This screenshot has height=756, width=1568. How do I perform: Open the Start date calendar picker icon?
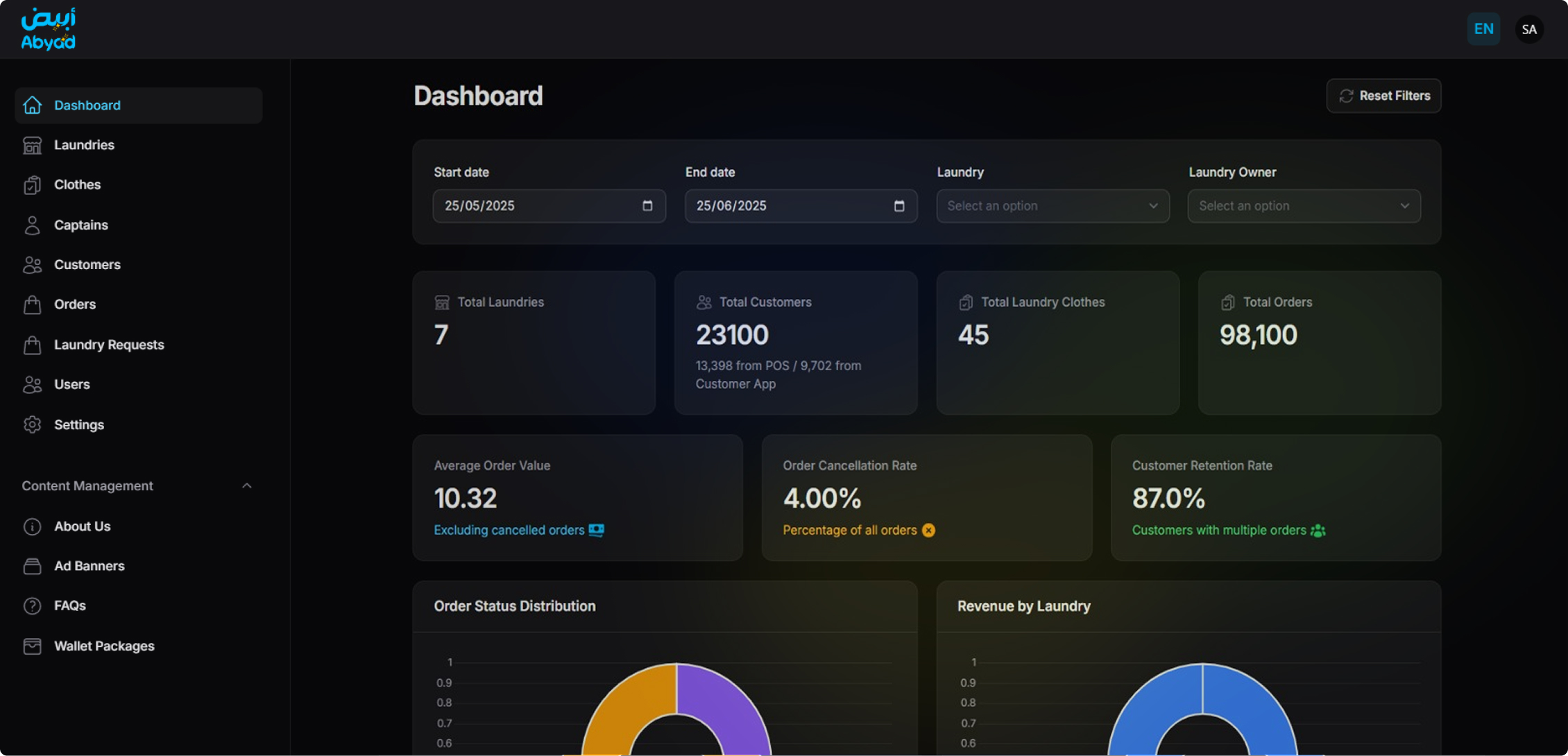(x=647, y=206)
